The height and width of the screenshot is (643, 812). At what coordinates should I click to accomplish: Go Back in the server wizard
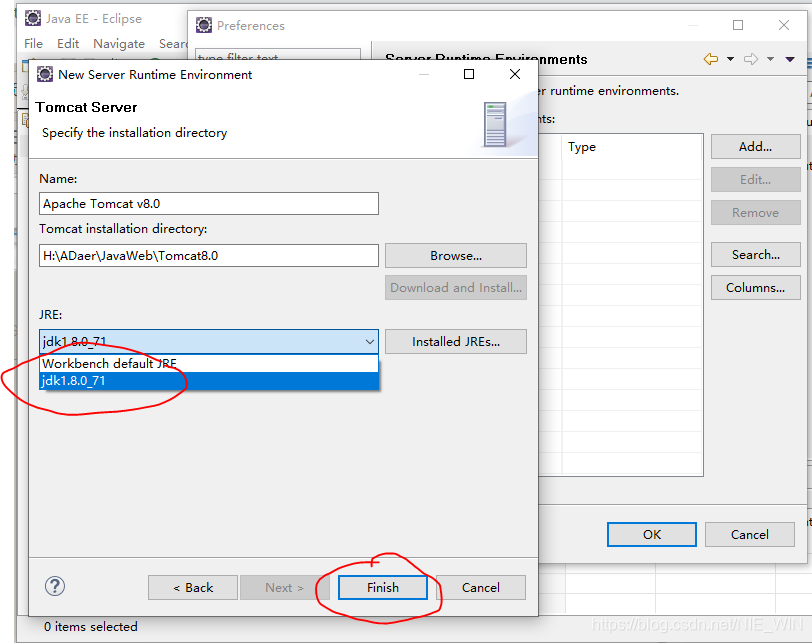(x=193, y=588)
